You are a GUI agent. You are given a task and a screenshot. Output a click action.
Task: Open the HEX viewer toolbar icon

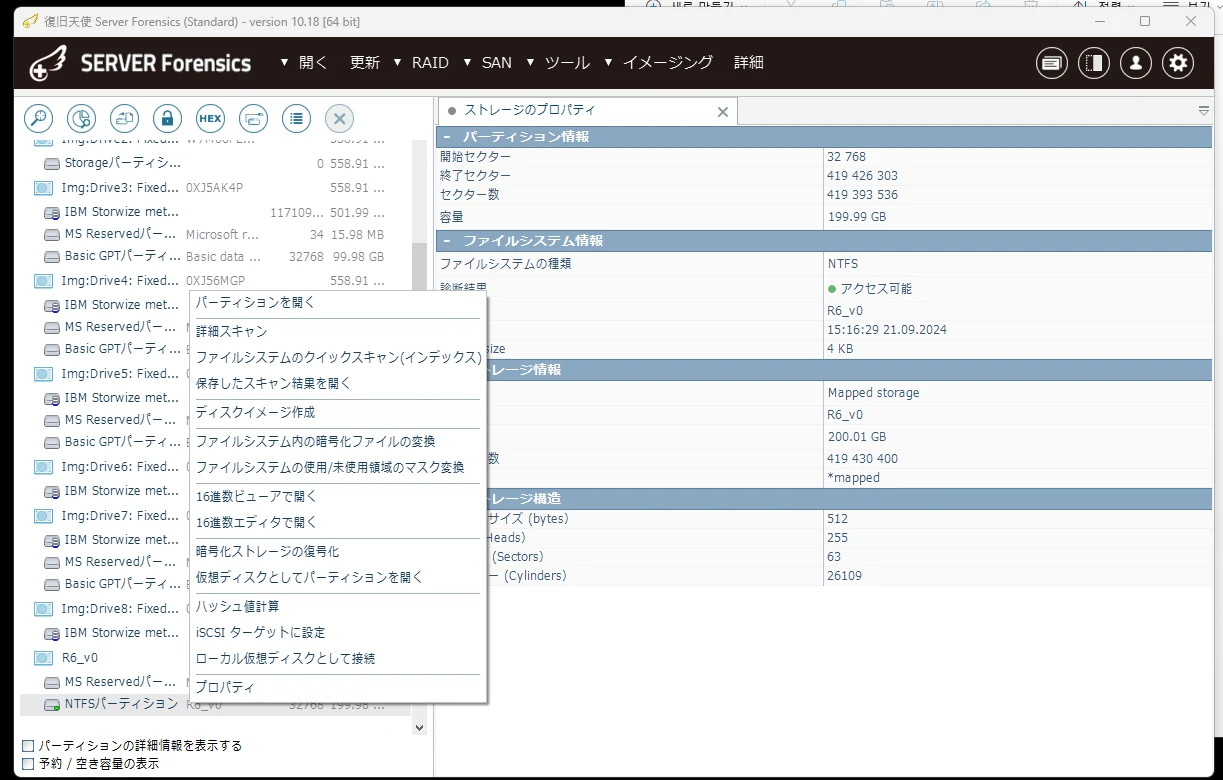coord(210,118)
